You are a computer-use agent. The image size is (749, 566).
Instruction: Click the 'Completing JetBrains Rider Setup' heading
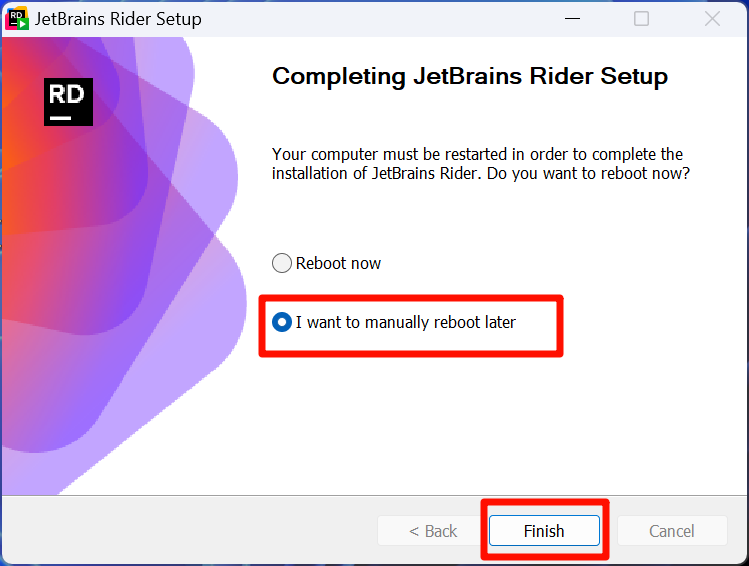(x=470, y=76)
